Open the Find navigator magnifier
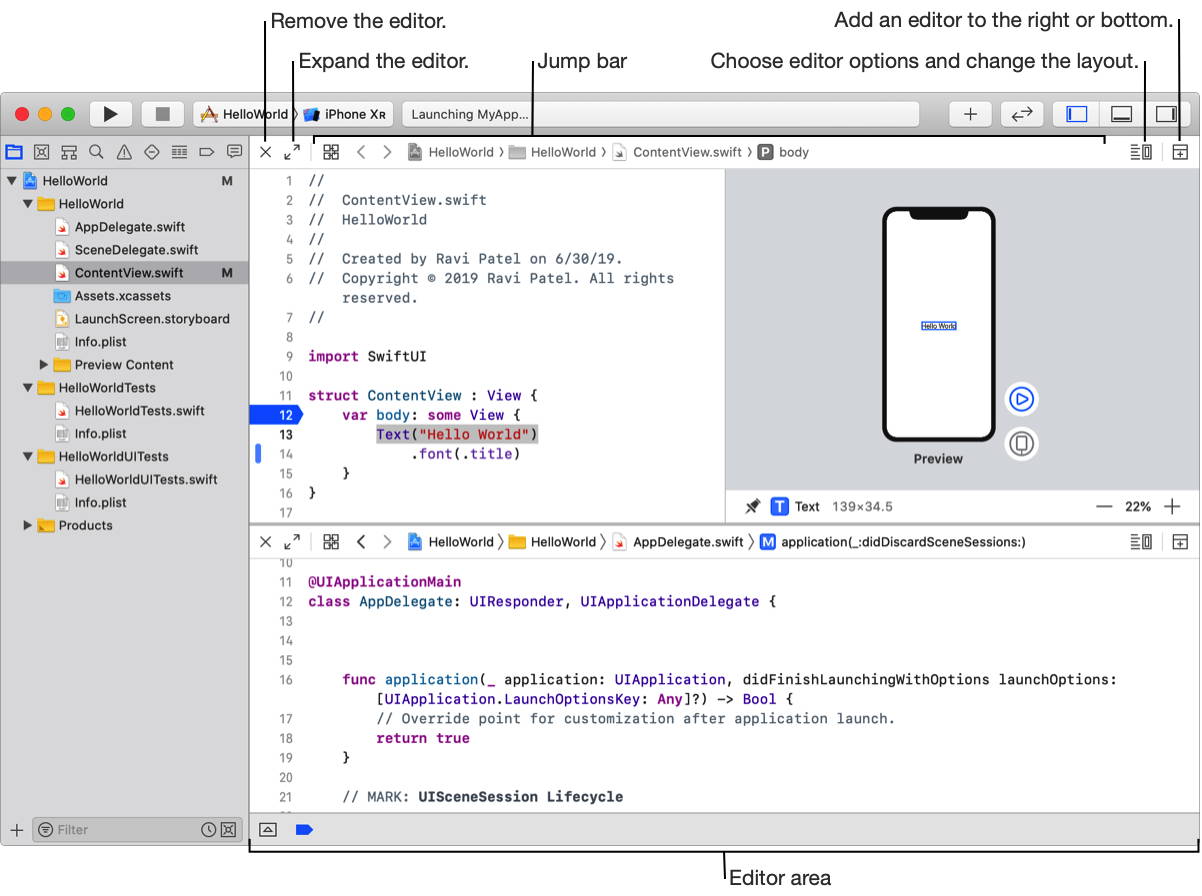 tap(96, 152)
